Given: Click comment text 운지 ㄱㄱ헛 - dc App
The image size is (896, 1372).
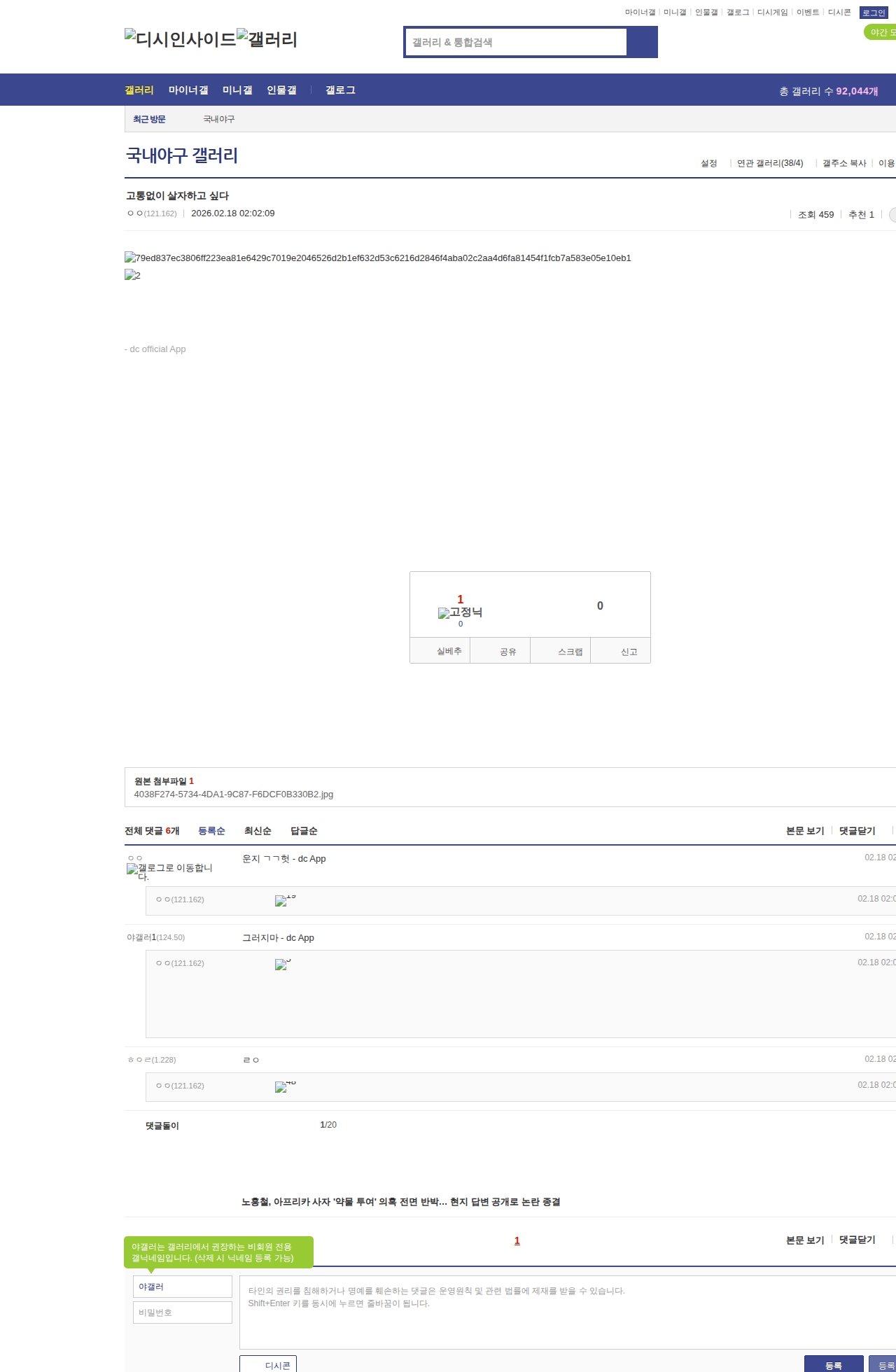Looking at the screenshot, I should click(x=284, y=859).
